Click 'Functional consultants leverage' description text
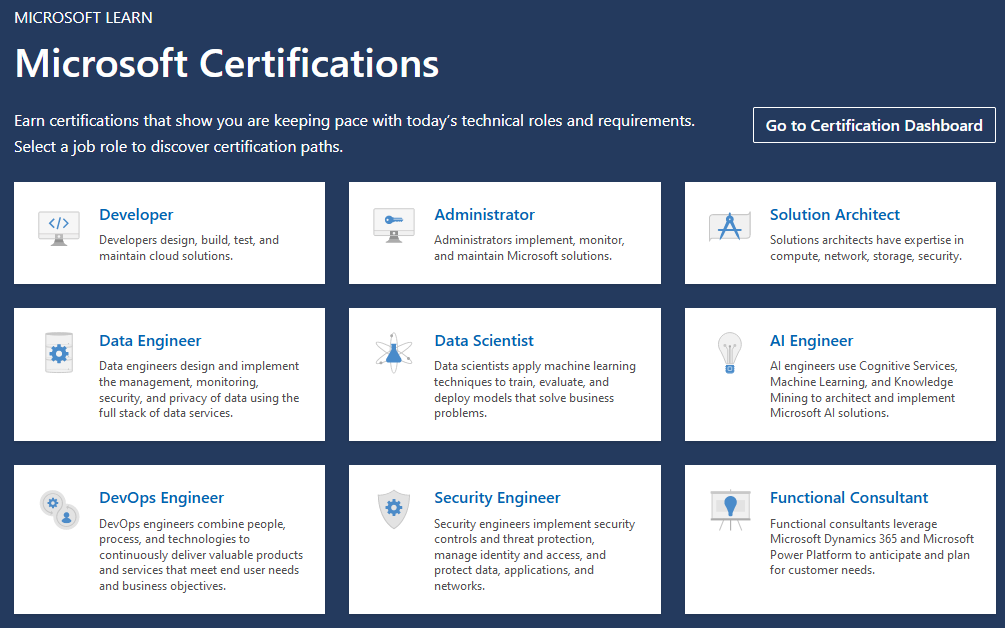 click(x=872, y=547)
